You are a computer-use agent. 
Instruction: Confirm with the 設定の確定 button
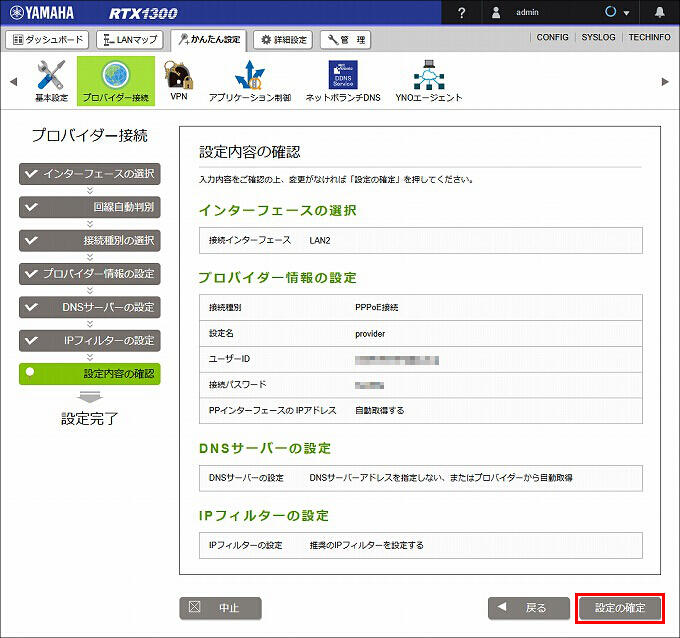[x=620, y=608]
